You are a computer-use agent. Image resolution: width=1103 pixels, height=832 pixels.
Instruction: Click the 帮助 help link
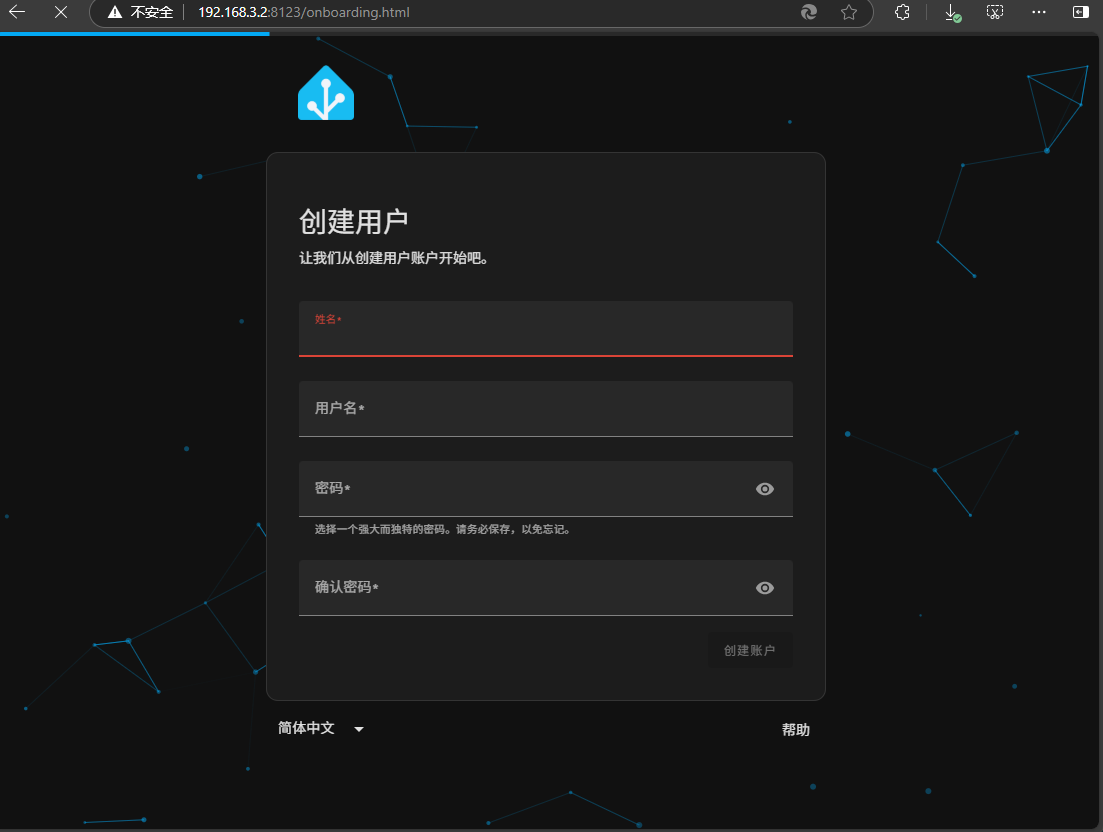[x=795, y=730]
